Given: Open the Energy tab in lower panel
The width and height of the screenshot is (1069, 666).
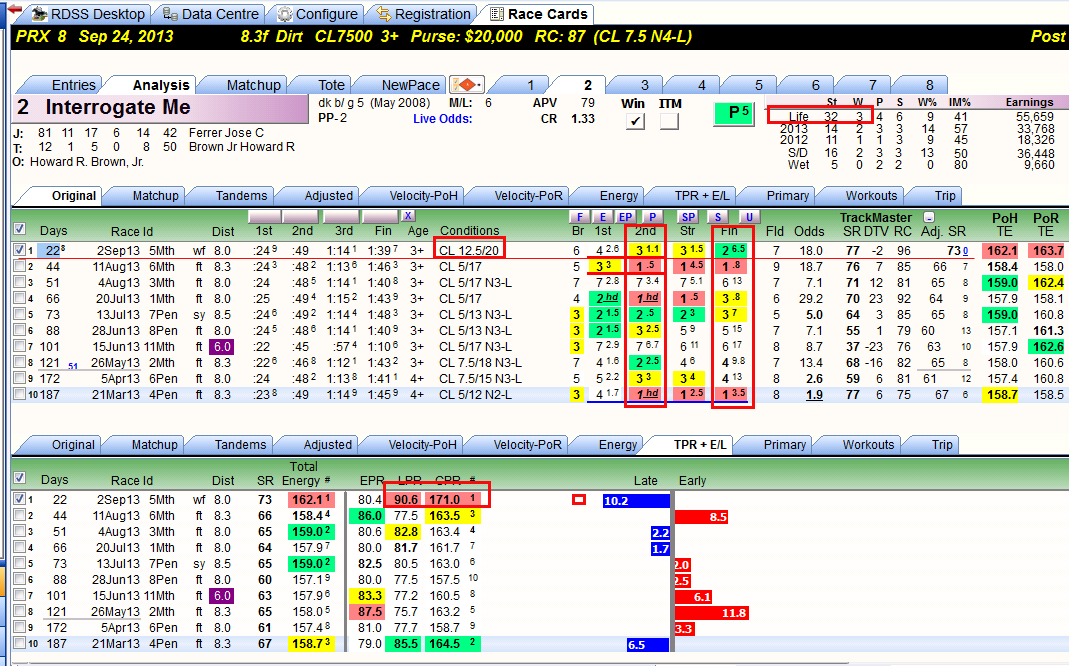Looking at the screenshot, I should click(618, 444).
